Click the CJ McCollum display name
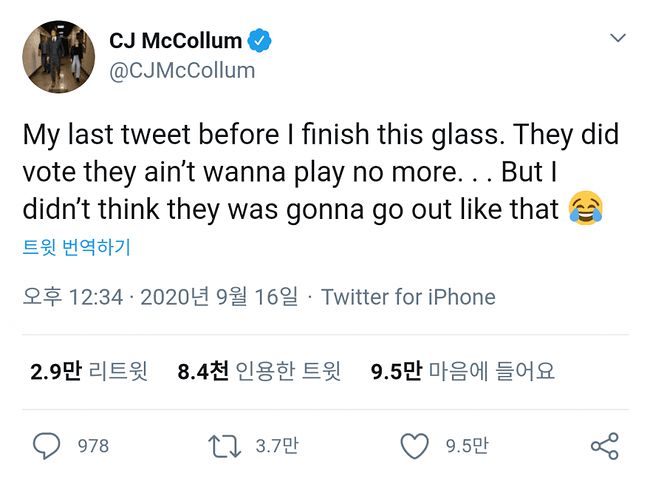 [x=175, y=41]
